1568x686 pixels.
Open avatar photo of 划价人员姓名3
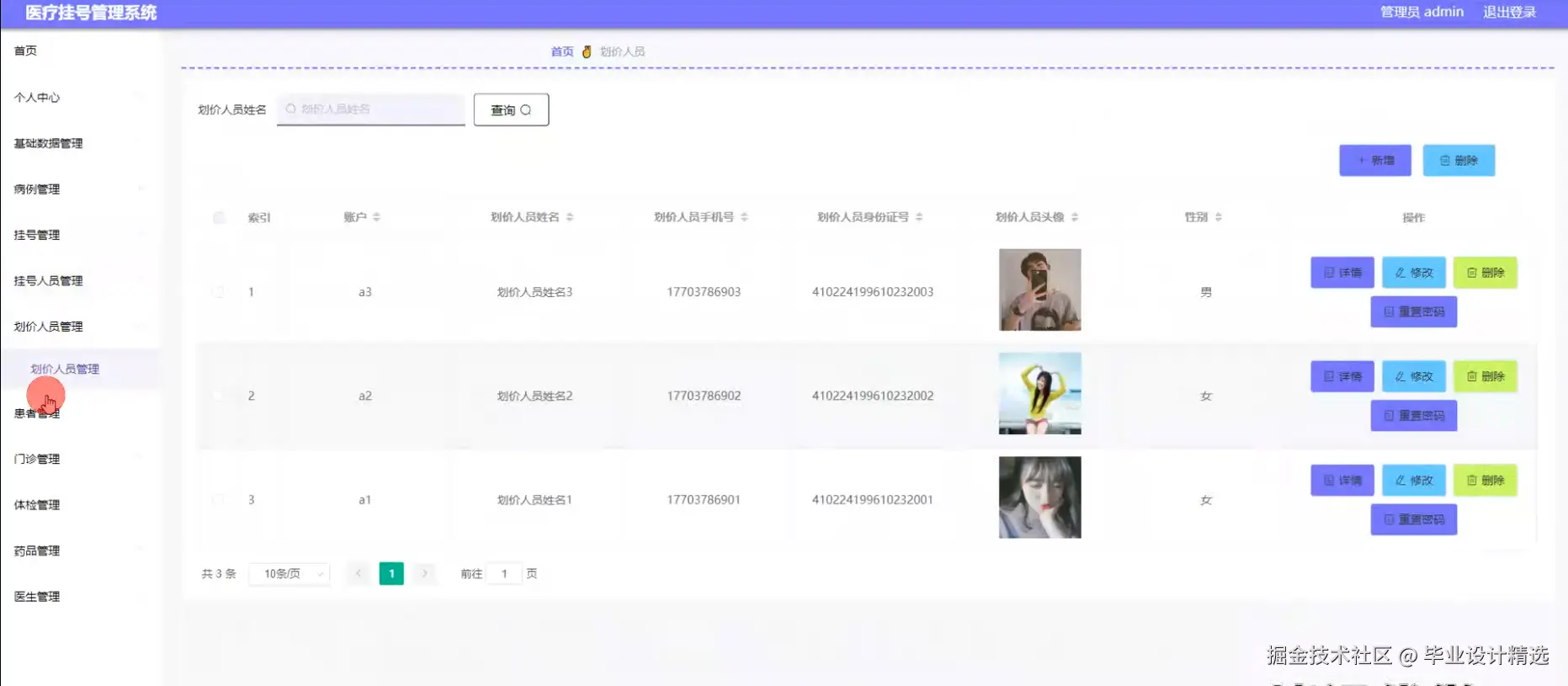tap(1039, 290)
